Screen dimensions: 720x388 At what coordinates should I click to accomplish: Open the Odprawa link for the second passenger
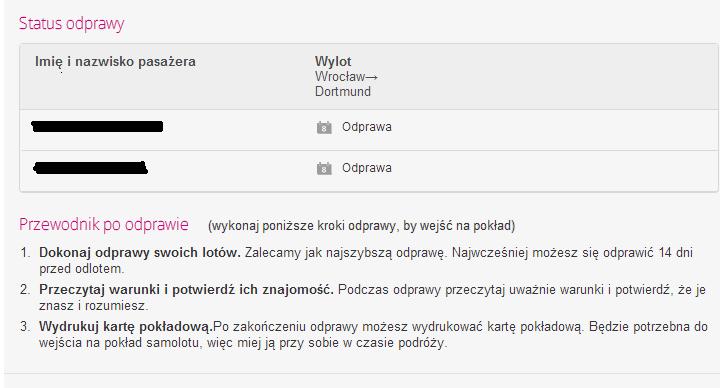point(366,168)
